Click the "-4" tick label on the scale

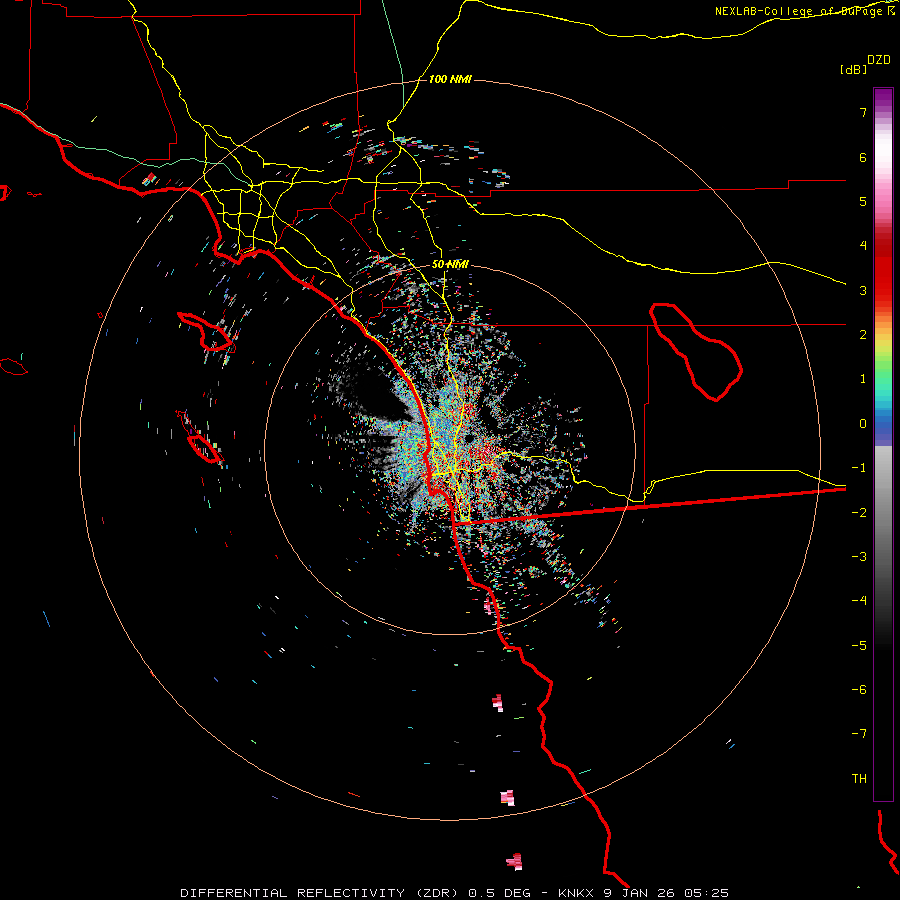click(x=859, y=600)
